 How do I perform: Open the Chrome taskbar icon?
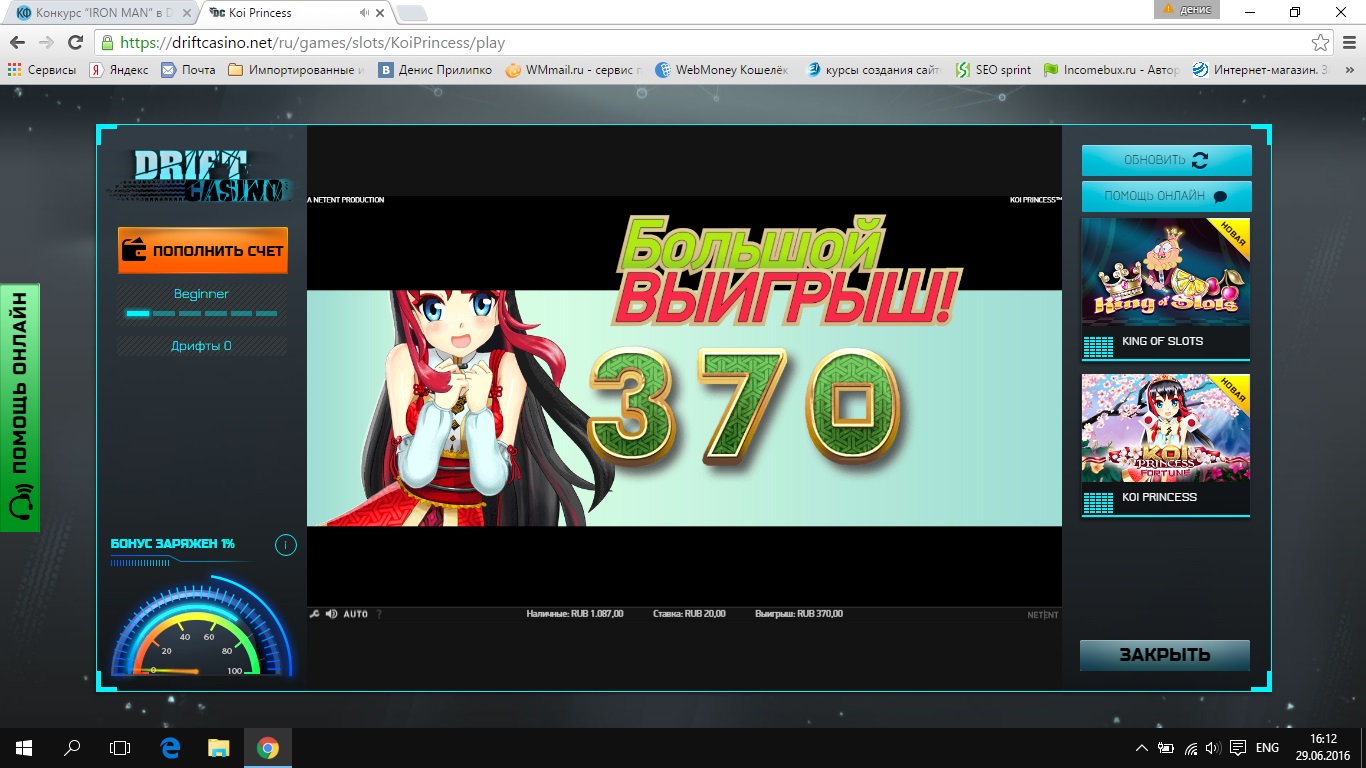pyautogui.click(x=267, y=748)
